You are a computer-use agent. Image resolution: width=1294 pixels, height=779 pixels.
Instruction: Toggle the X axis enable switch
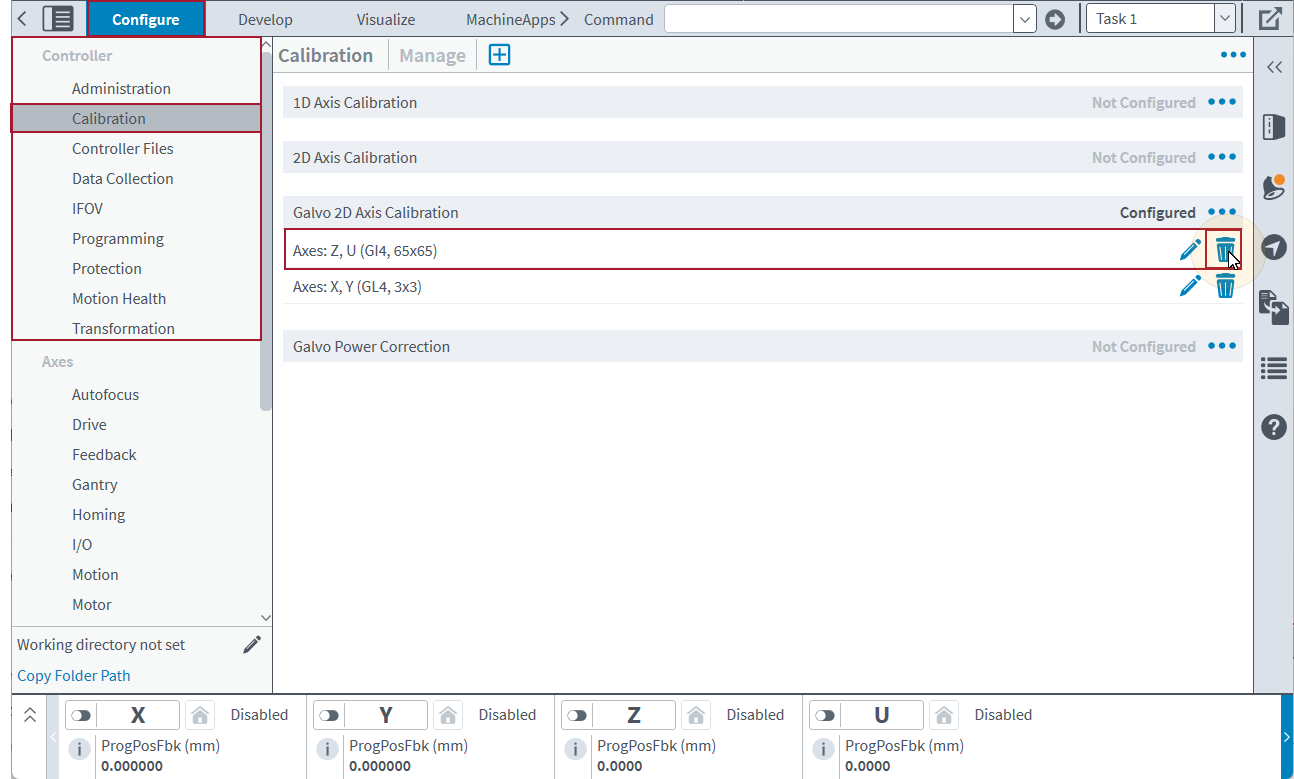pyautogui.click(x=81, y=715)
